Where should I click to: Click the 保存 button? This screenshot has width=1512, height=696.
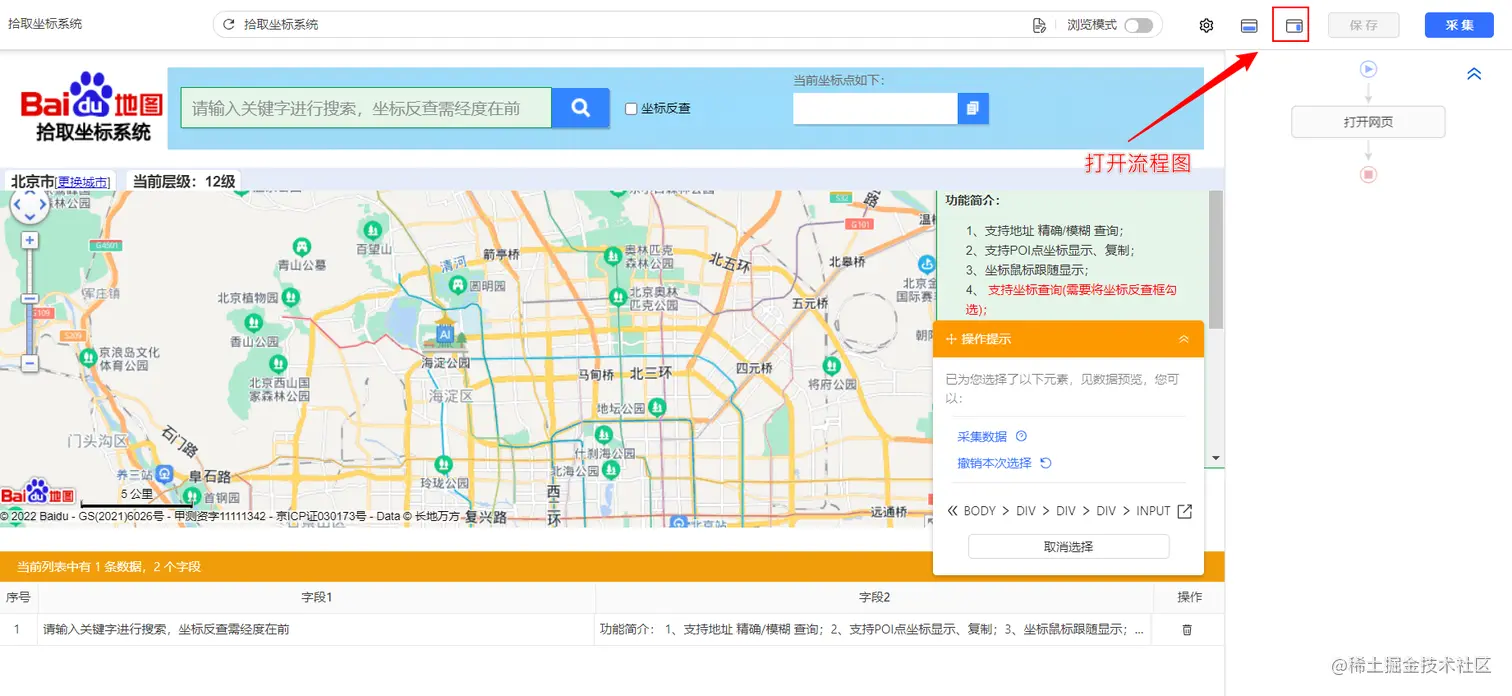click(1363, 25)
